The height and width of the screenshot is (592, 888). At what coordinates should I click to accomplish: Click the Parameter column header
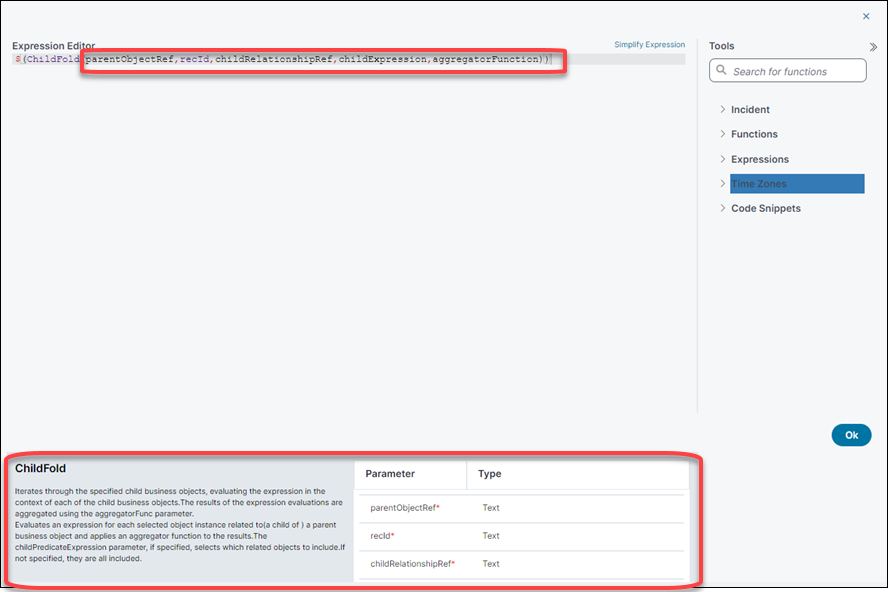390,474
